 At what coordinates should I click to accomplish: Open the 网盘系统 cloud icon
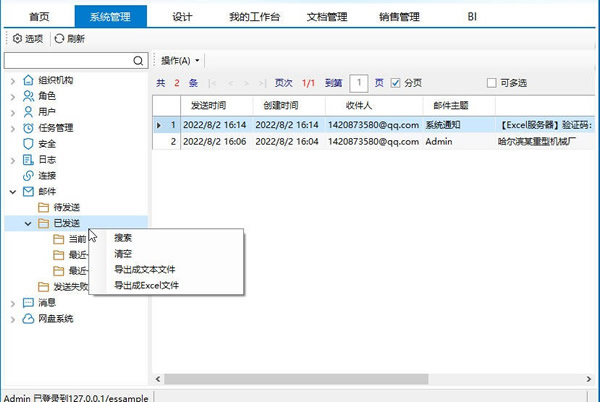(x=27, y=319)
